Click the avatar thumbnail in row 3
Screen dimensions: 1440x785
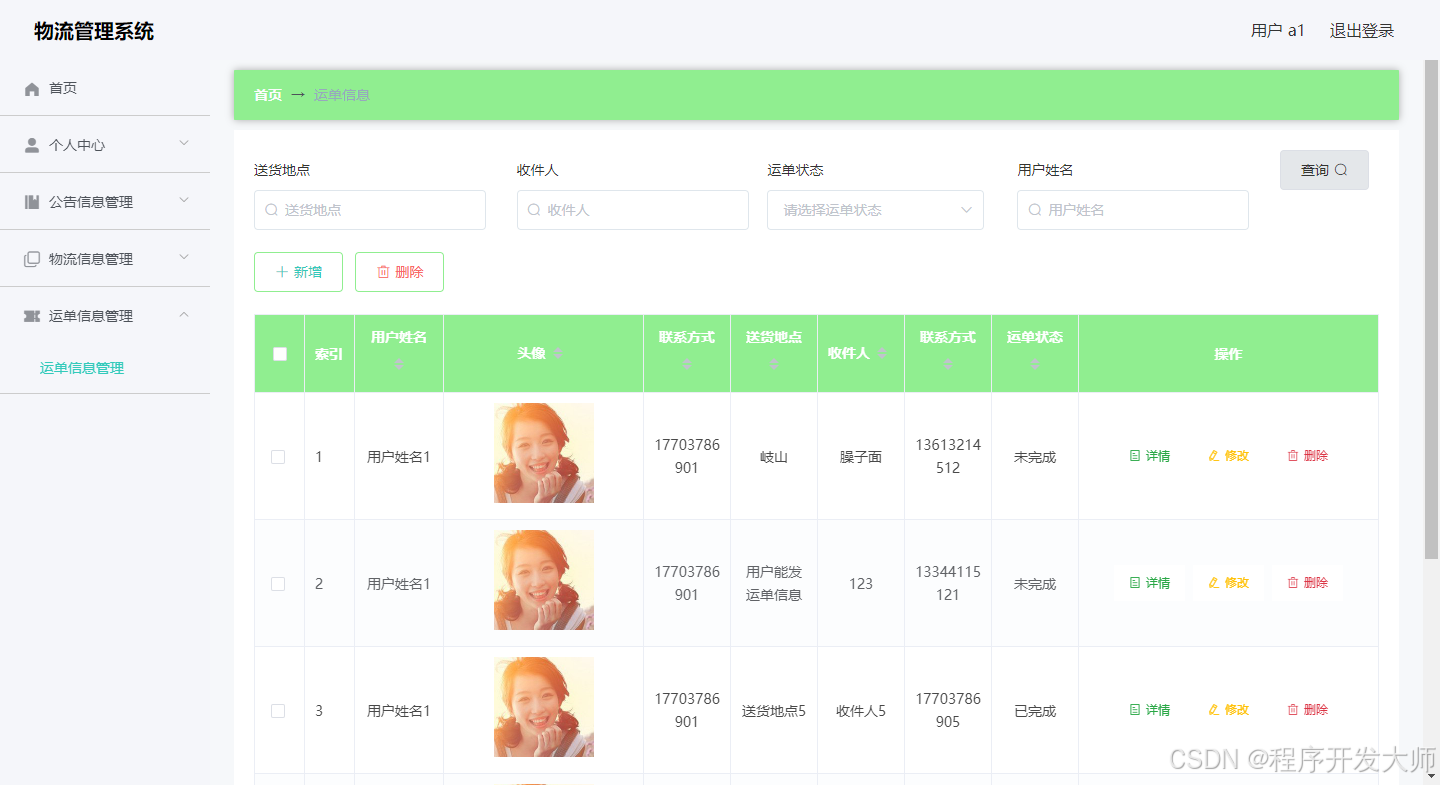pos(544,707)
